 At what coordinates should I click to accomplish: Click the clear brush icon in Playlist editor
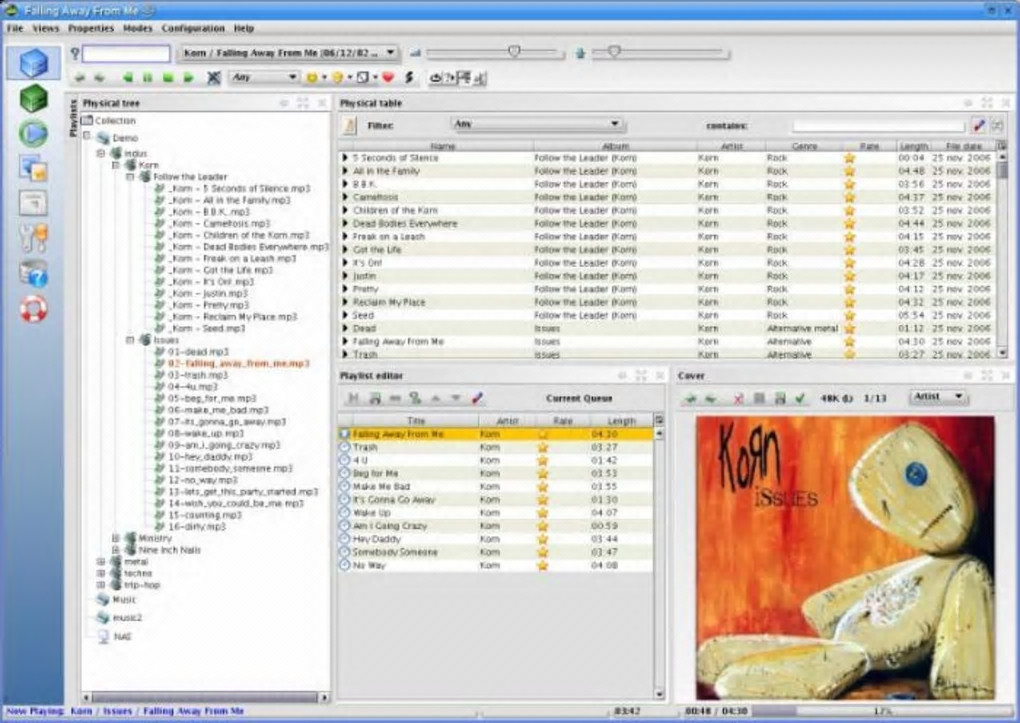coord(477,398)
